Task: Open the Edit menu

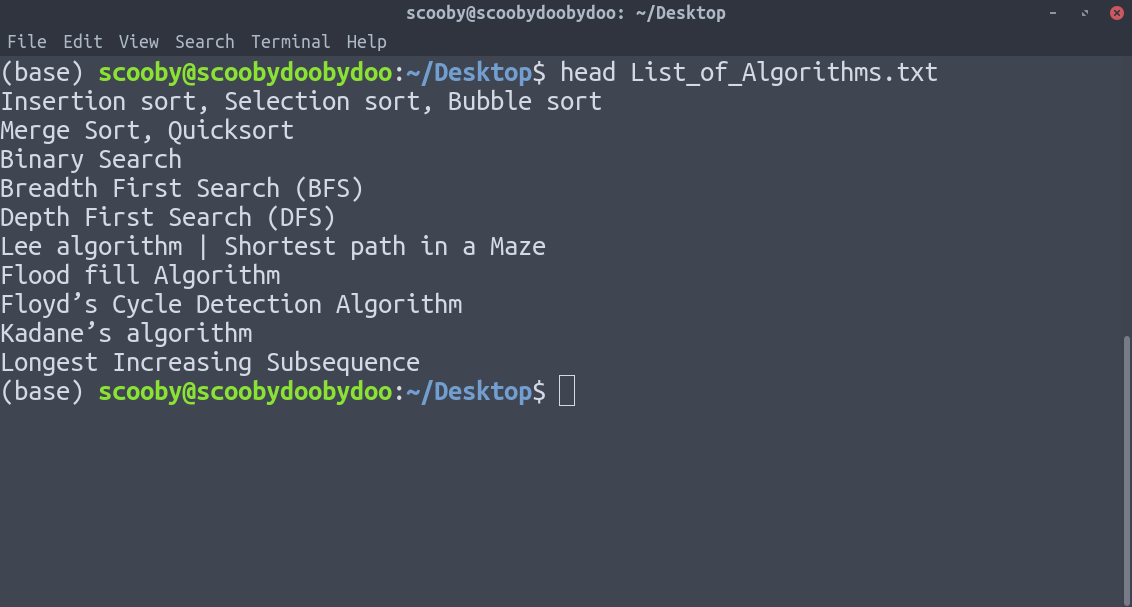Action: (x=83, y=42)
